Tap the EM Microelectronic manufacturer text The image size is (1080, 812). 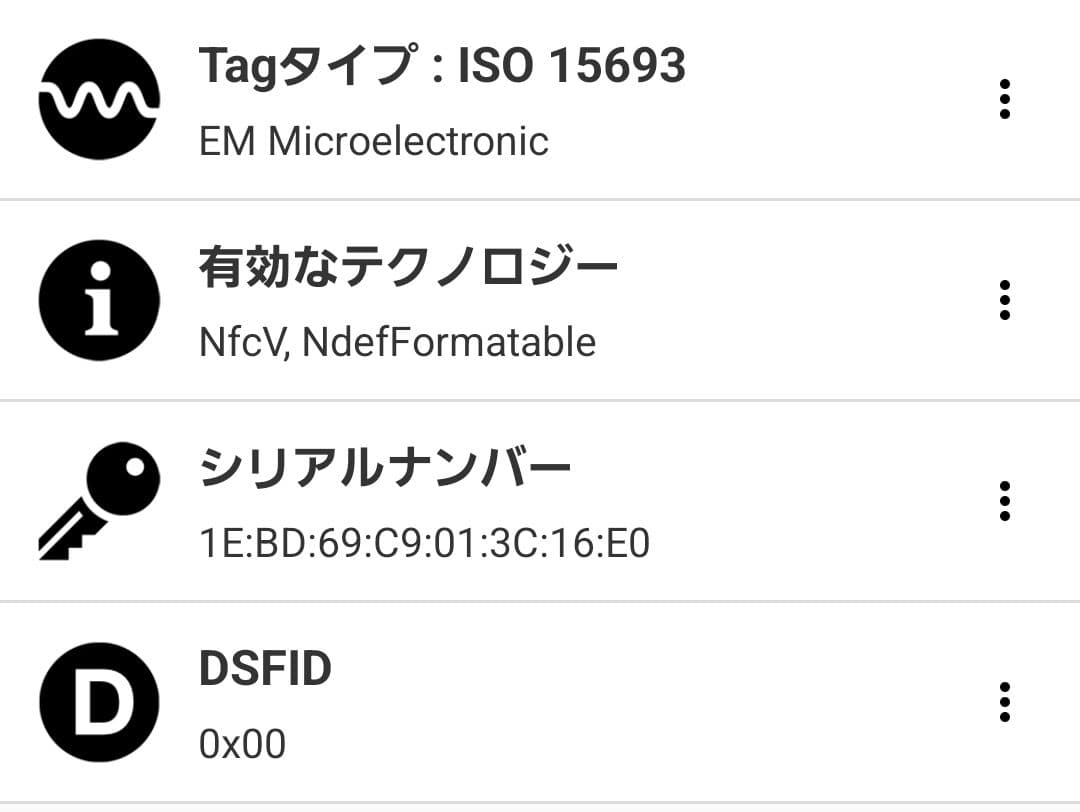[x=374, y=141]
